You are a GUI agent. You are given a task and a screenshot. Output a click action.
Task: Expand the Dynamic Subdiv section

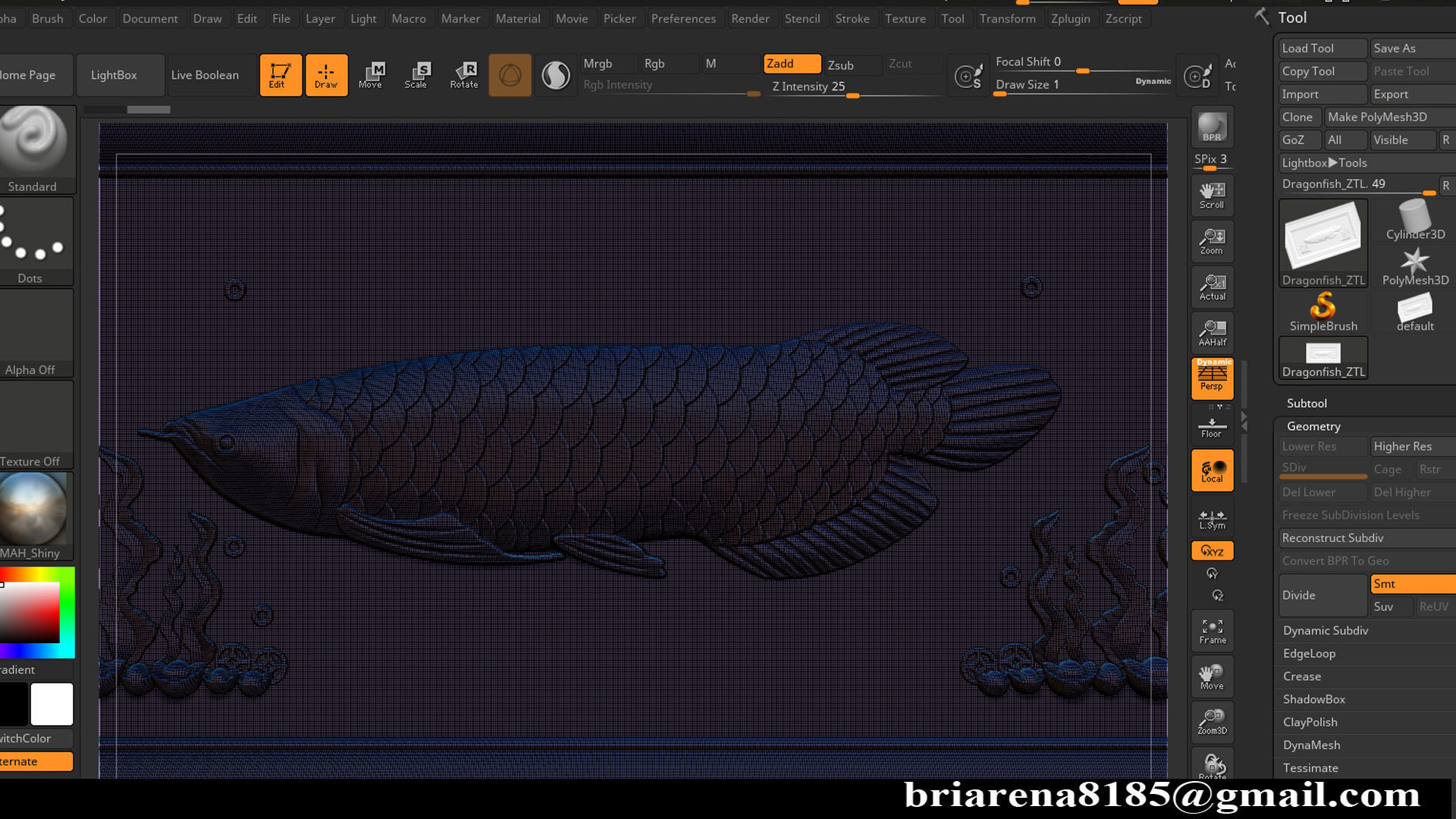coord(1325,630)
